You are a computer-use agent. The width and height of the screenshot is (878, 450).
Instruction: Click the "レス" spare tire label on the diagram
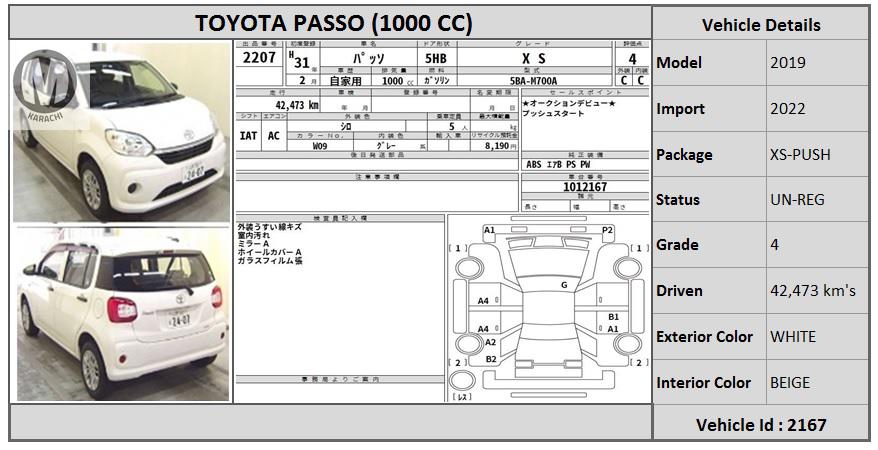point(461,396)
